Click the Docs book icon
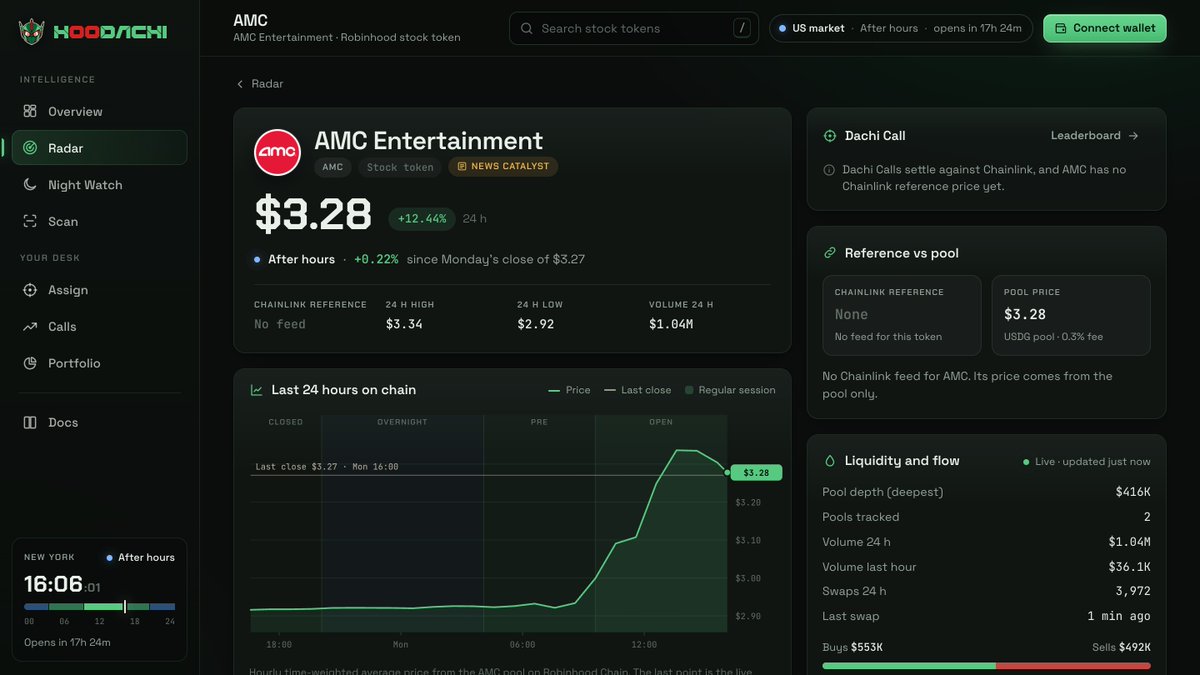 coord(30,423)
